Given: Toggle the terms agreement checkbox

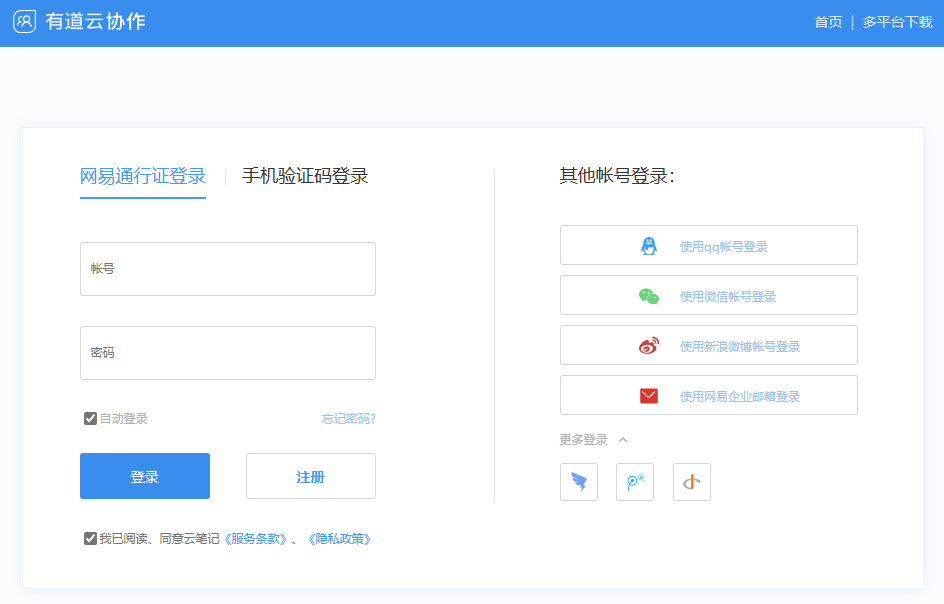Looking at the screenshot, I should (88, 538).
